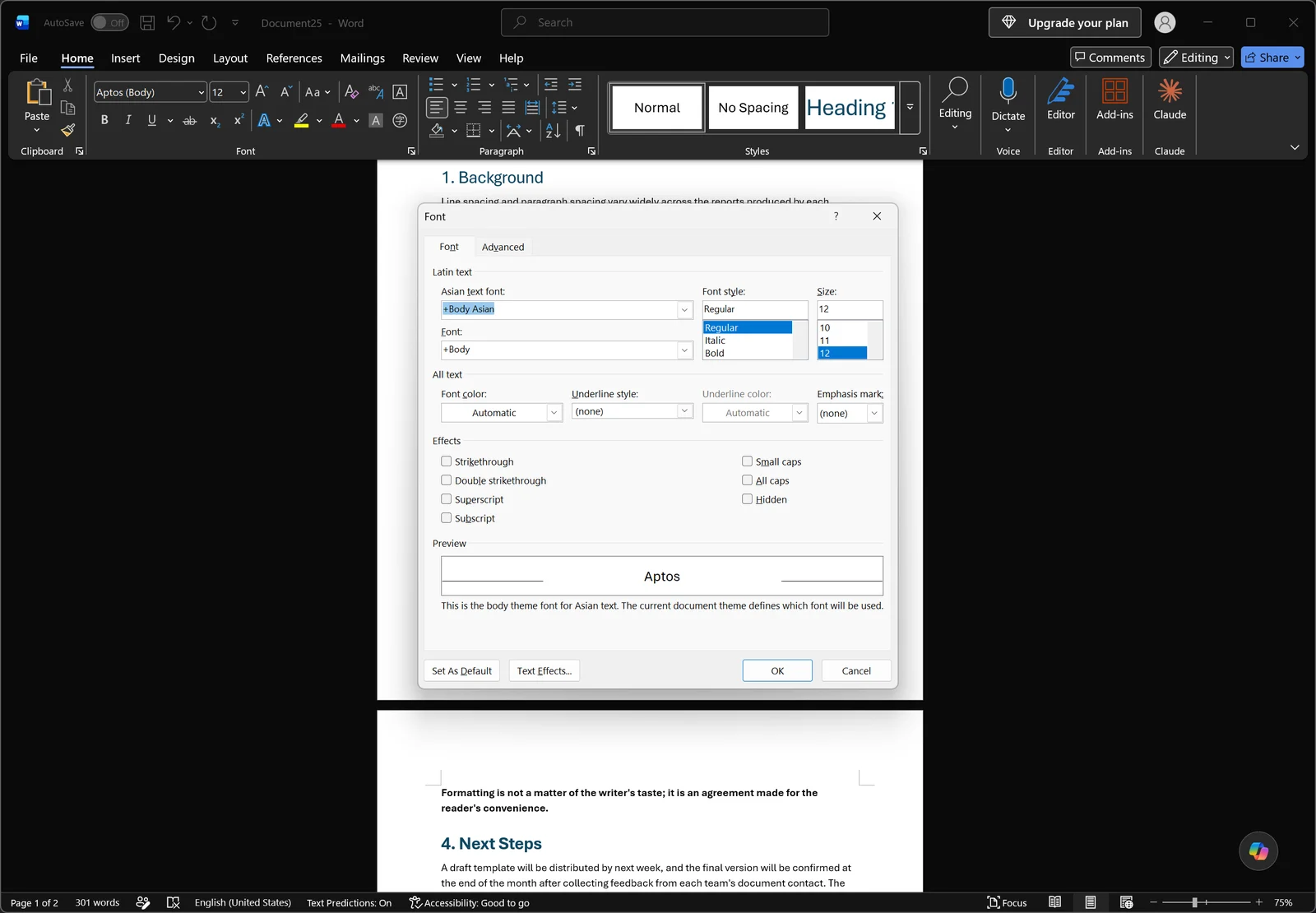
Task: Check the Double strikethrough effect
Action: tap(447, 480)
